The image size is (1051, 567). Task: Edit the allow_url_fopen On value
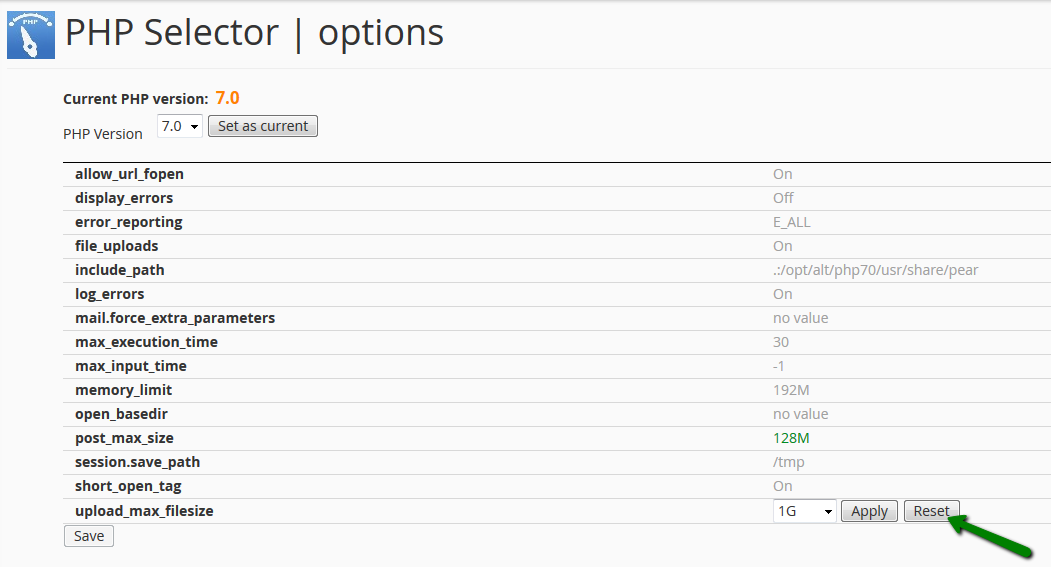(x=782, y=174)
